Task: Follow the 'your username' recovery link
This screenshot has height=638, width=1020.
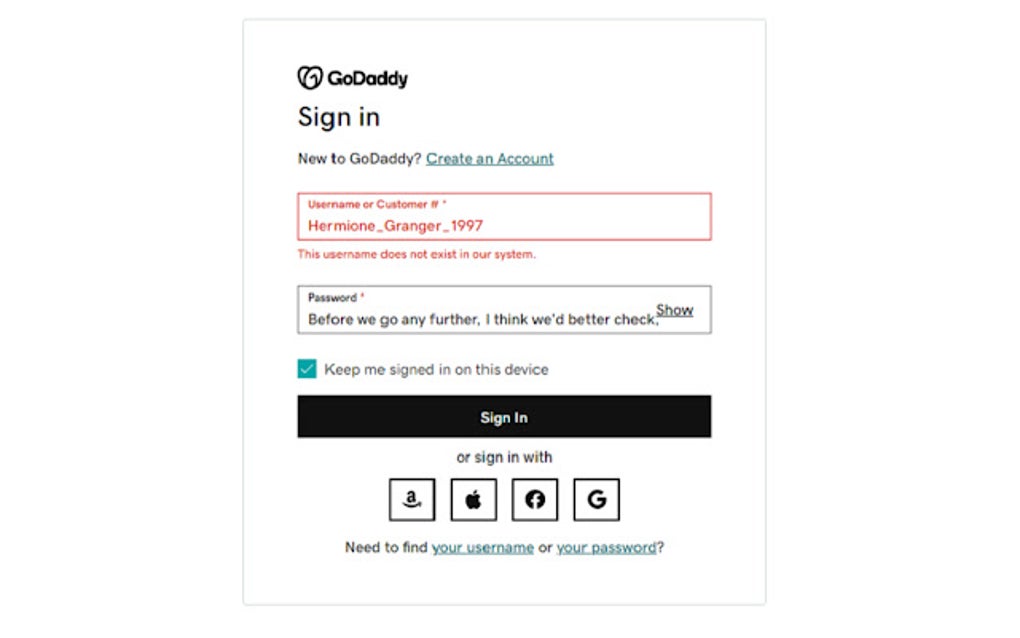Action: click(x=482, y=547)
